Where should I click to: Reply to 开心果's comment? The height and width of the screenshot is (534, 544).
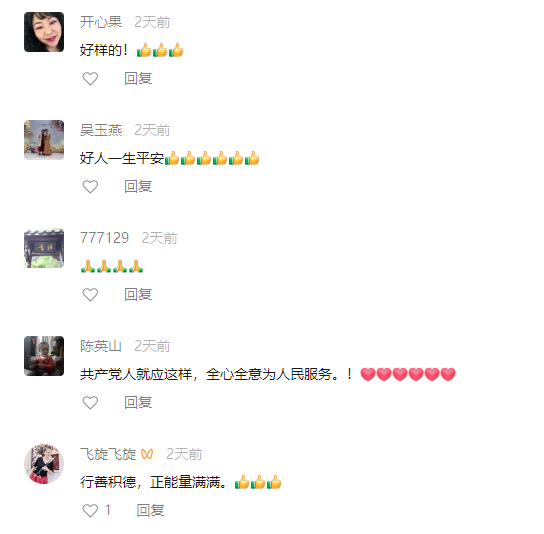click(x=138, y=78)
